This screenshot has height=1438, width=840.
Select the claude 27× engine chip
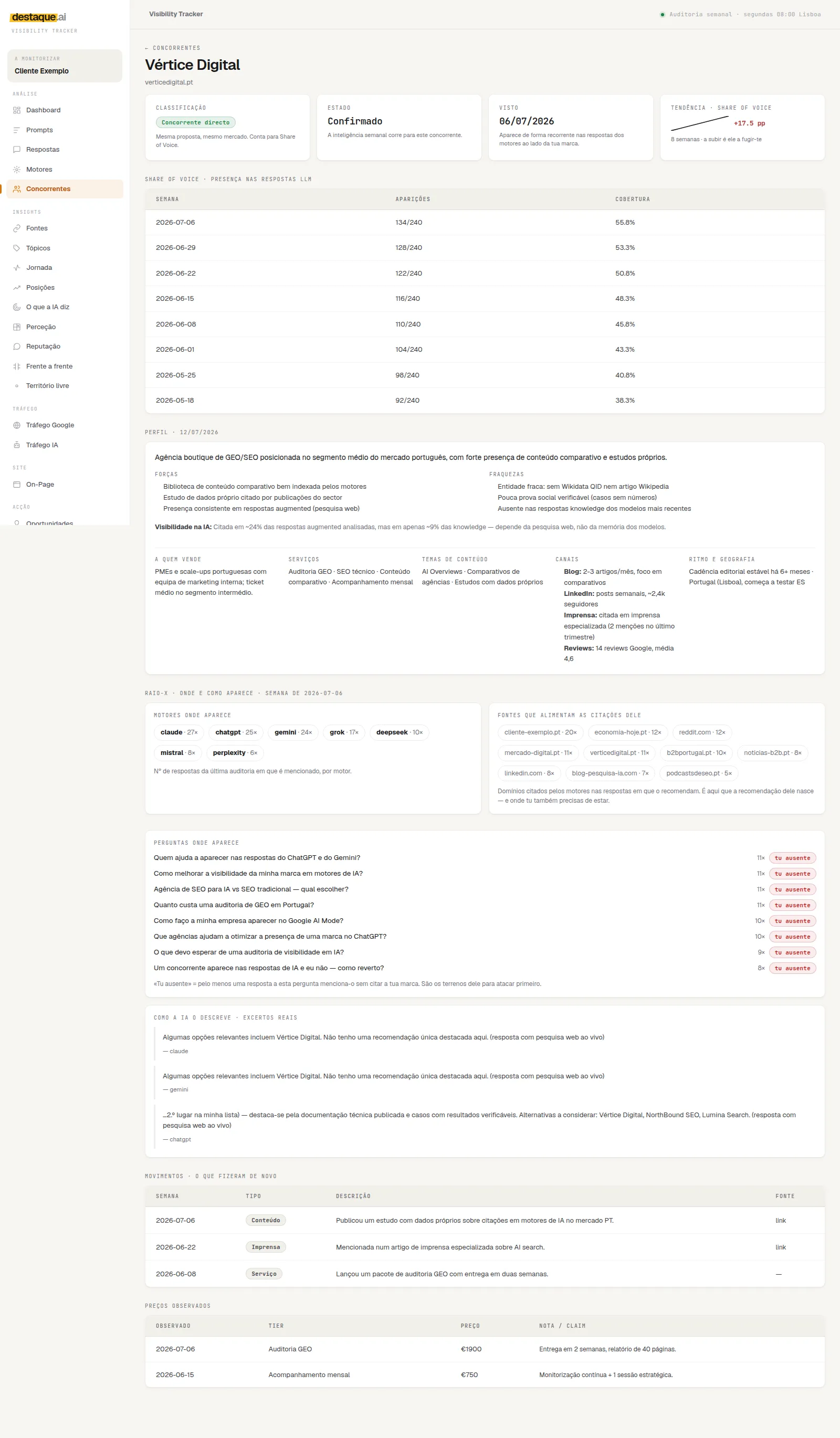click(178, 732)
